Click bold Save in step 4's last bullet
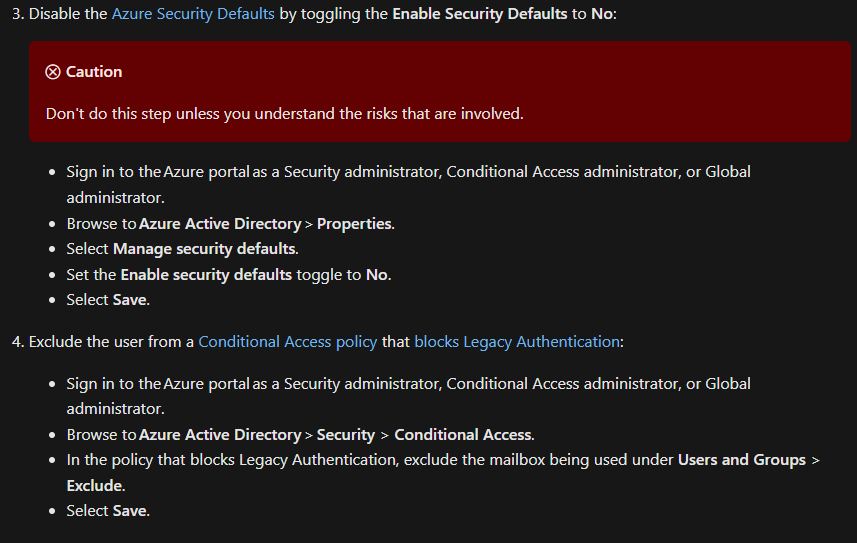Image resolution: width=857 pixels, height=543 pixels. click(x=130, y=511)
